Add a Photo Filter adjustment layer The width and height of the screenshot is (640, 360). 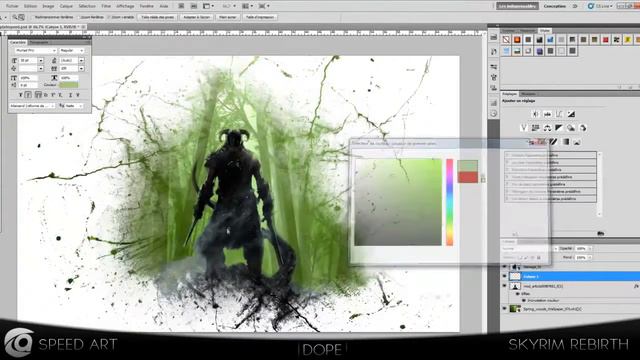[571, 128]
